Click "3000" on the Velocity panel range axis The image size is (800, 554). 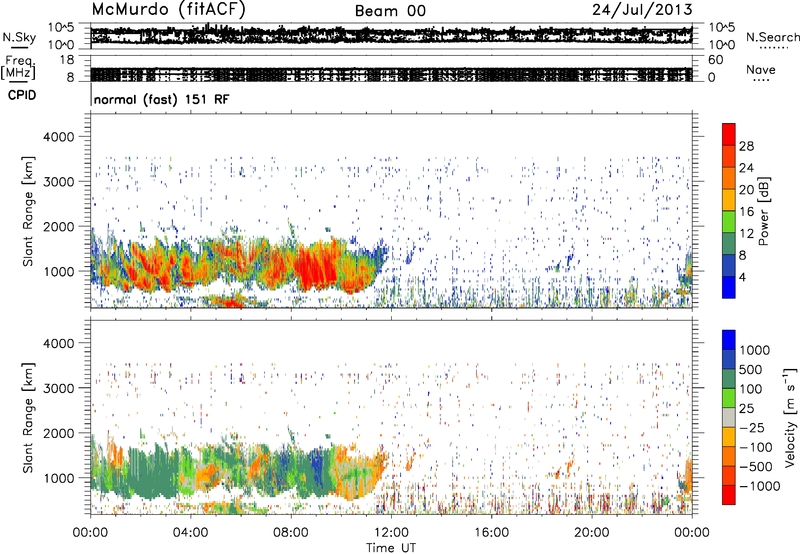[x=59, y=388]
